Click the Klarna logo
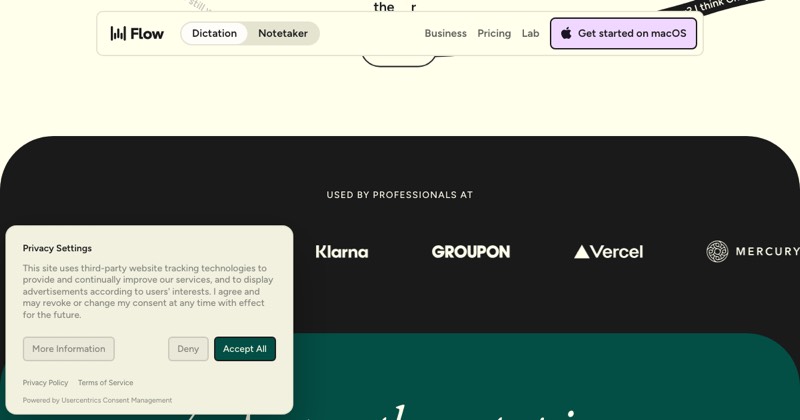 pyautogui.click(x=342, y=252)
